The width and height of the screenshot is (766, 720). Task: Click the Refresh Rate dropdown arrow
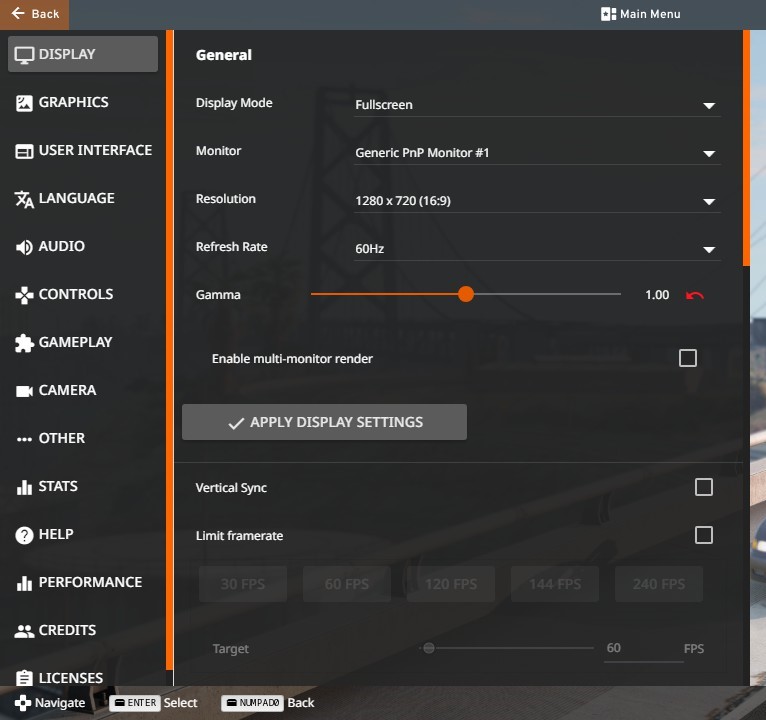click(709, 250)
